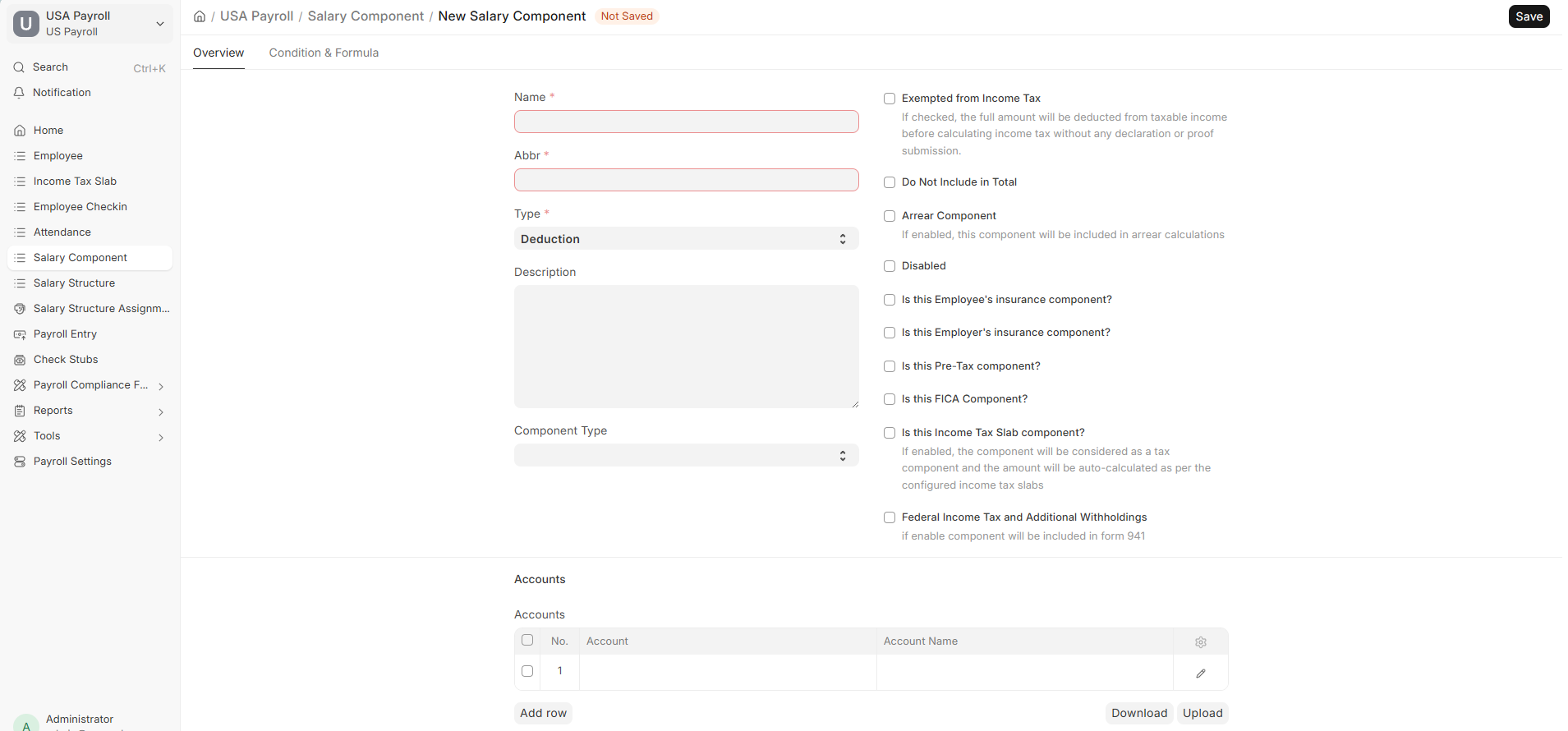
Task: Expand the USA Payroll workspace switcher
Action: [x=160, y=24]
